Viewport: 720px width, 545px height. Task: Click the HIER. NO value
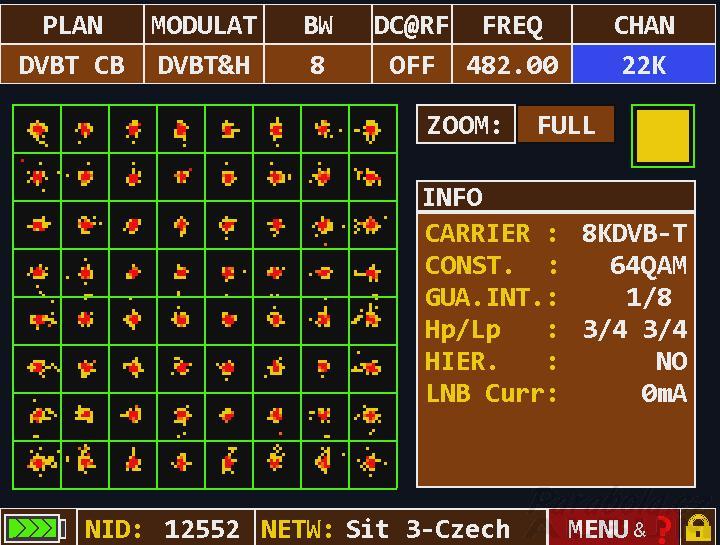671,361
